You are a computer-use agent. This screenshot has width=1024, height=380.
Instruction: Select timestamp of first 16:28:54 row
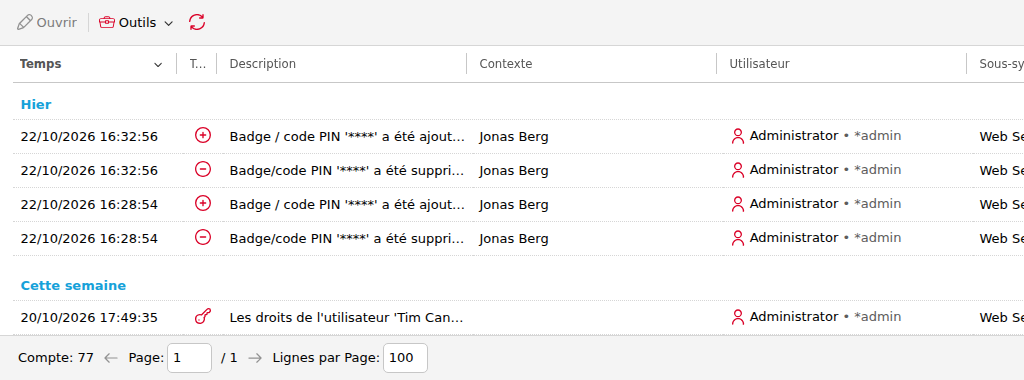point(89,205)
